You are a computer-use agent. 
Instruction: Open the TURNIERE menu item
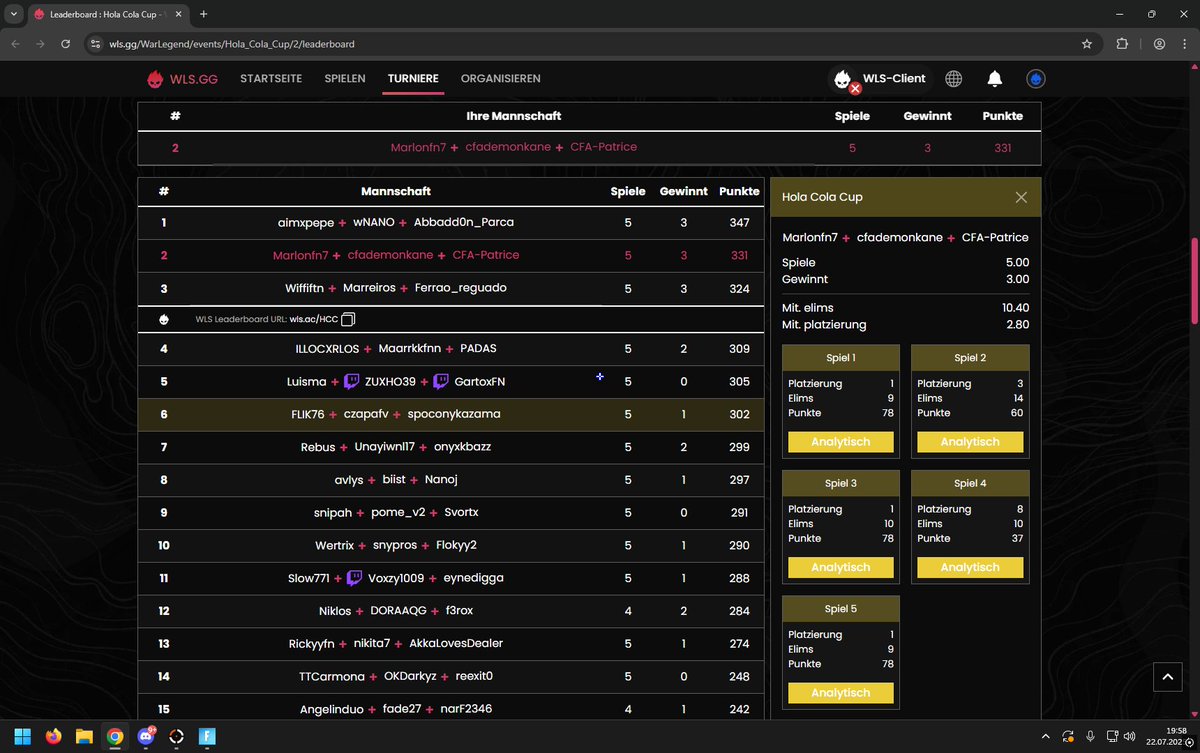413,79
